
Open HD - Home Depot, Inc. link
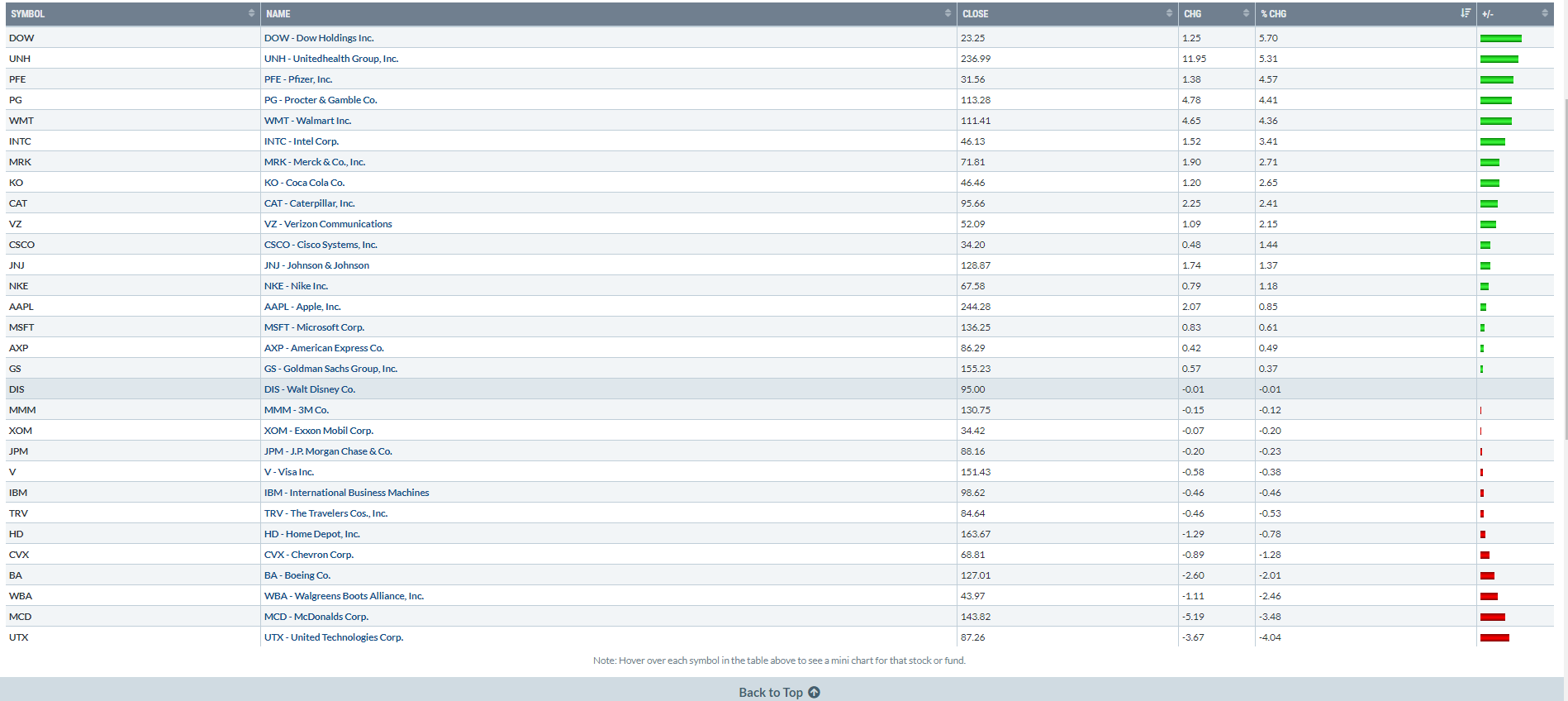coord(312,534)
